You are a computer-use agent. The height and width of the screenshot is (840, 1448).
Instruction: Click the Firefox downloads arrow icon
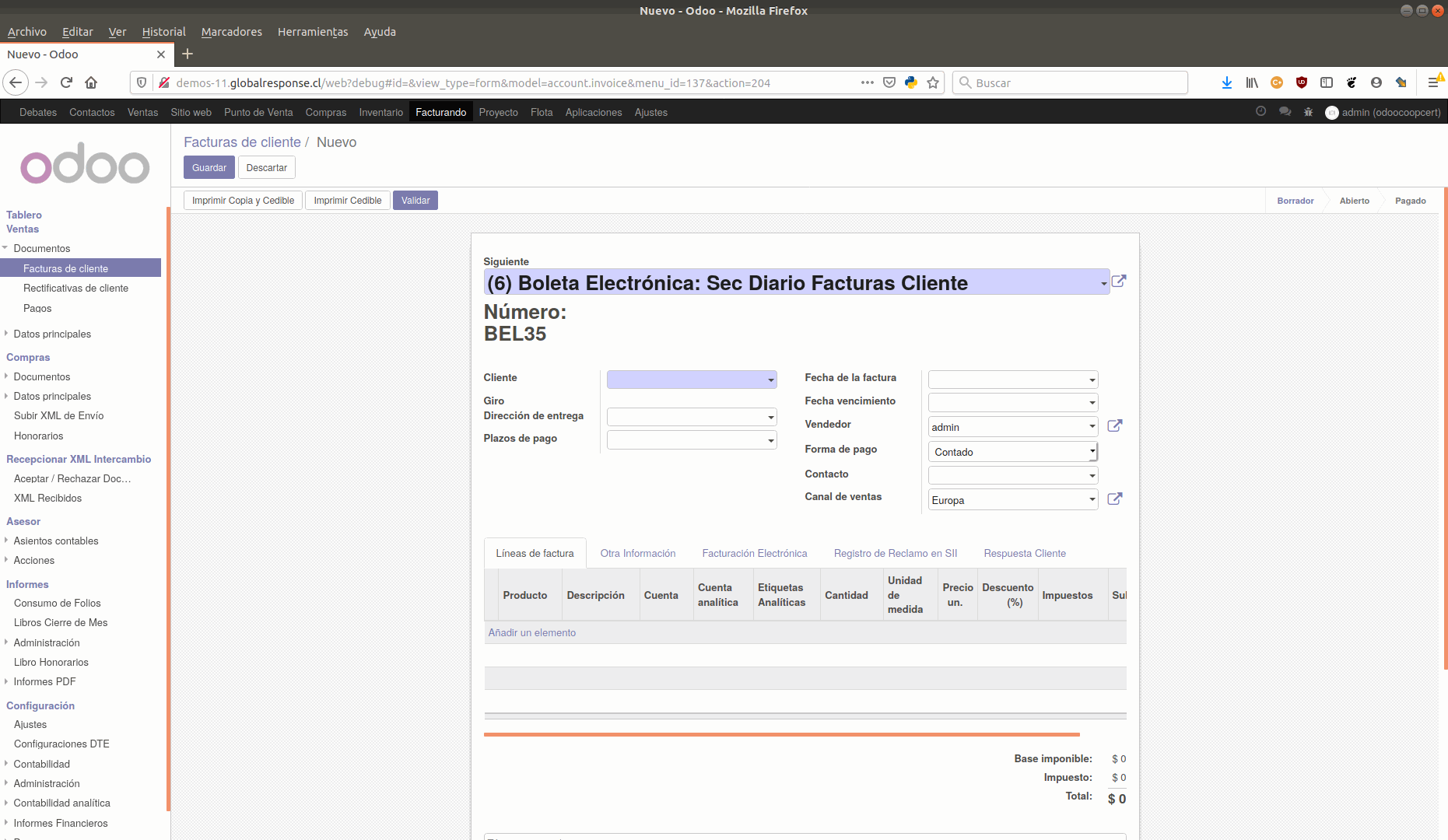[1226, 82]
